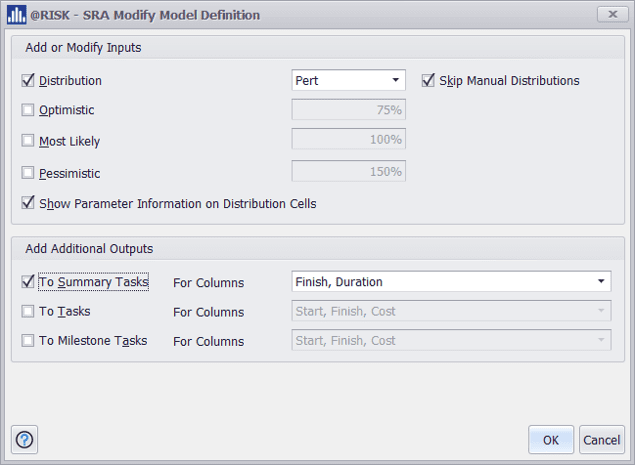Toggle Show Parameter Information on Distribution Cells
635x465 pixels.
point(28,203)
